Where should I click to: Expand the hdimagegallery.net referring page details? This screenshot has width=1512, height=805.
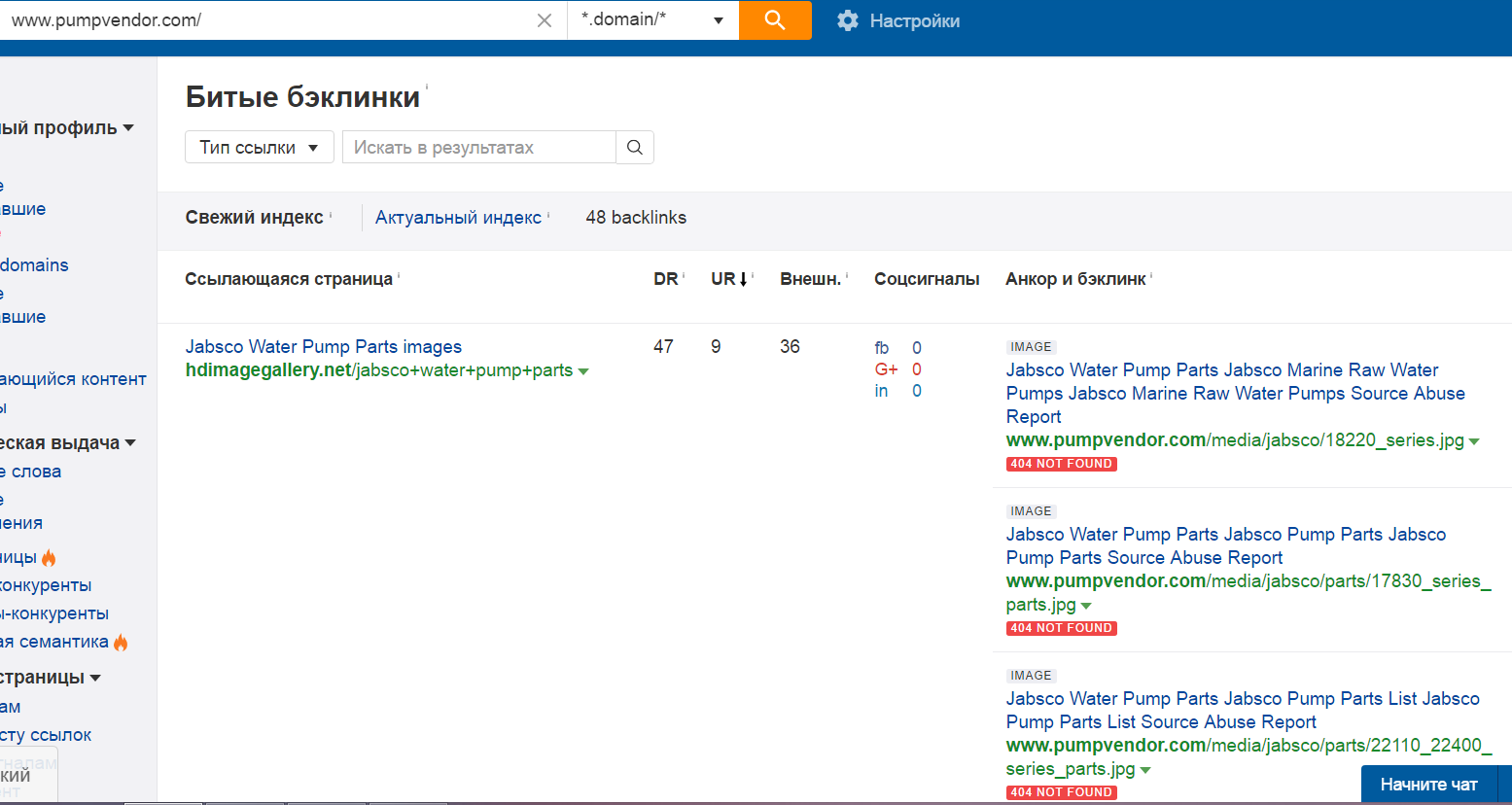(x=582, y=370)
